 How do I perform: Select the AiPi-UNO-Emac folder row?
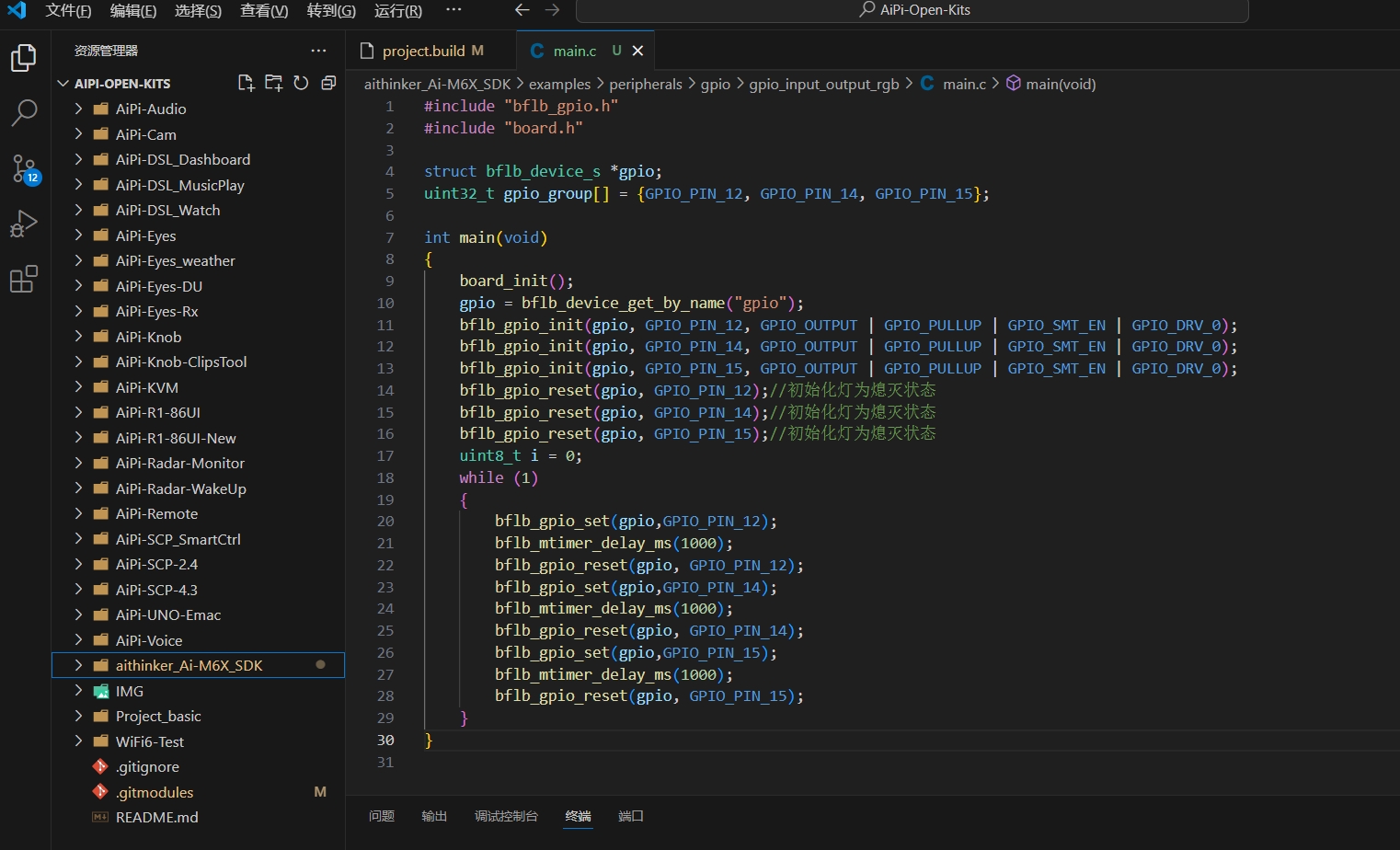(x=198, y=615)
